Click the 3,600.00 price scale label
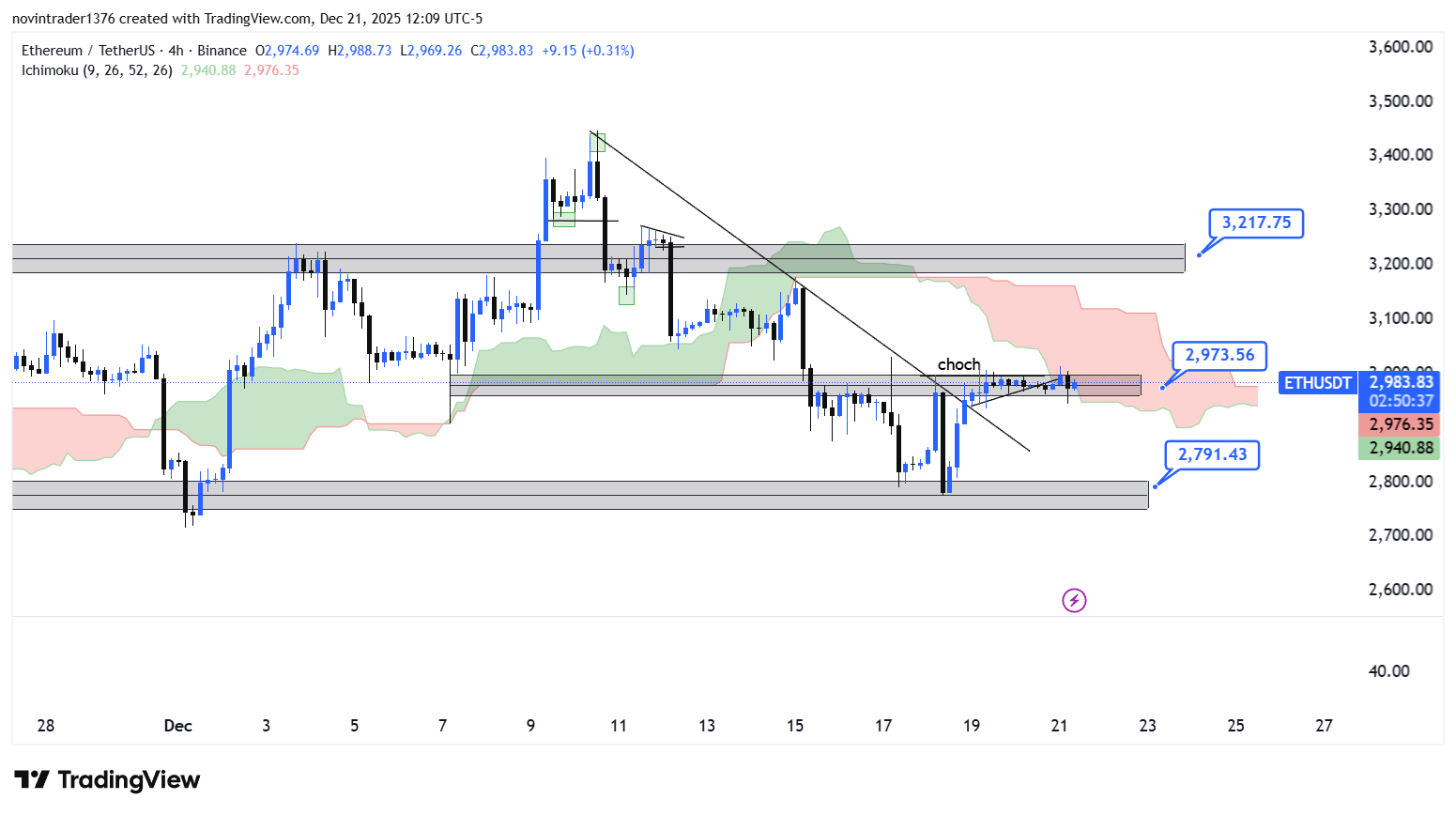1456x815 pixels. pyautogui.click(x=1401, y=47)
